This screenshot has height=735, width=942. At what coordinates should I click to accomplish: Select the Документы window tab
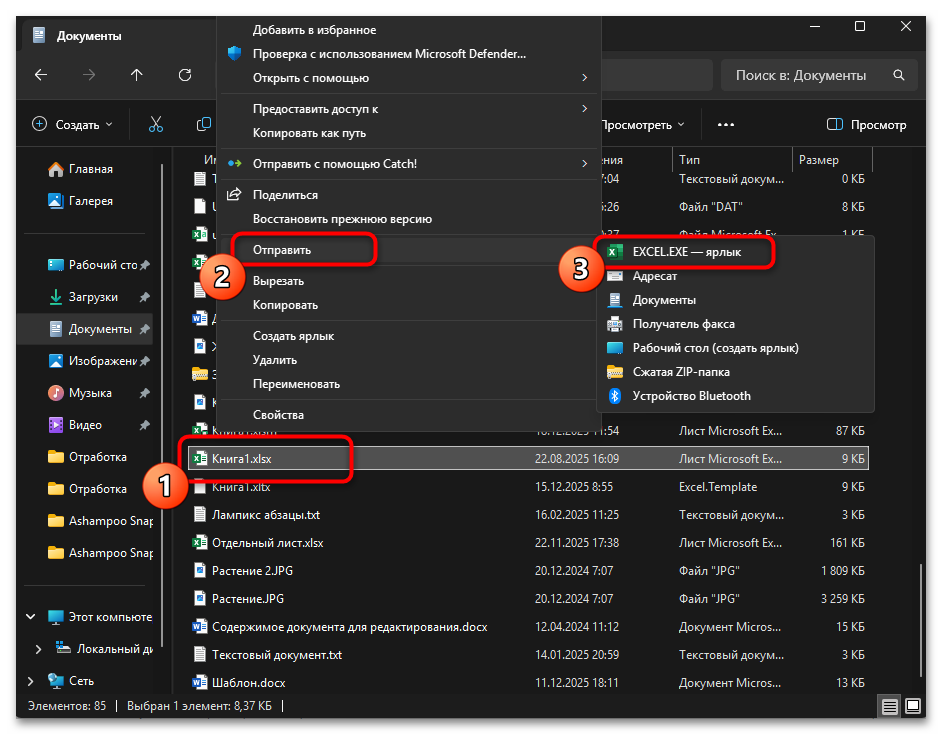coord(118,36)
